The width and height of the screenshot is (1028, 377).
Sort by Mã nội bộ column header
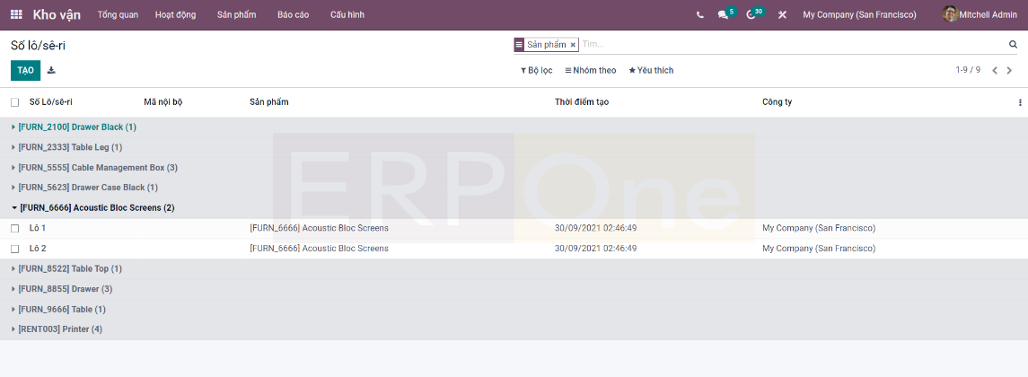click(x=163, y=102)
